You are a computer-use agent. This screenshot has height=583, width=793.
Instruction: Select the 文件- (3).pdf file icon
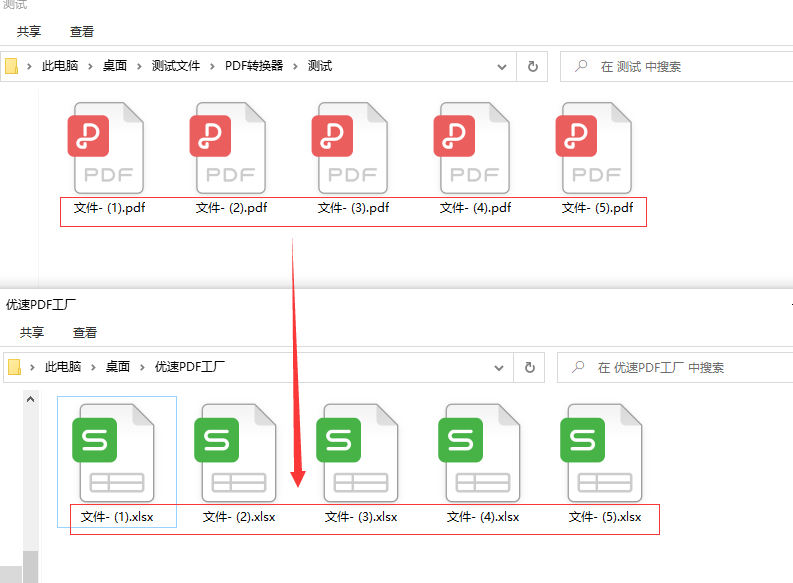[x=351, y=148]
